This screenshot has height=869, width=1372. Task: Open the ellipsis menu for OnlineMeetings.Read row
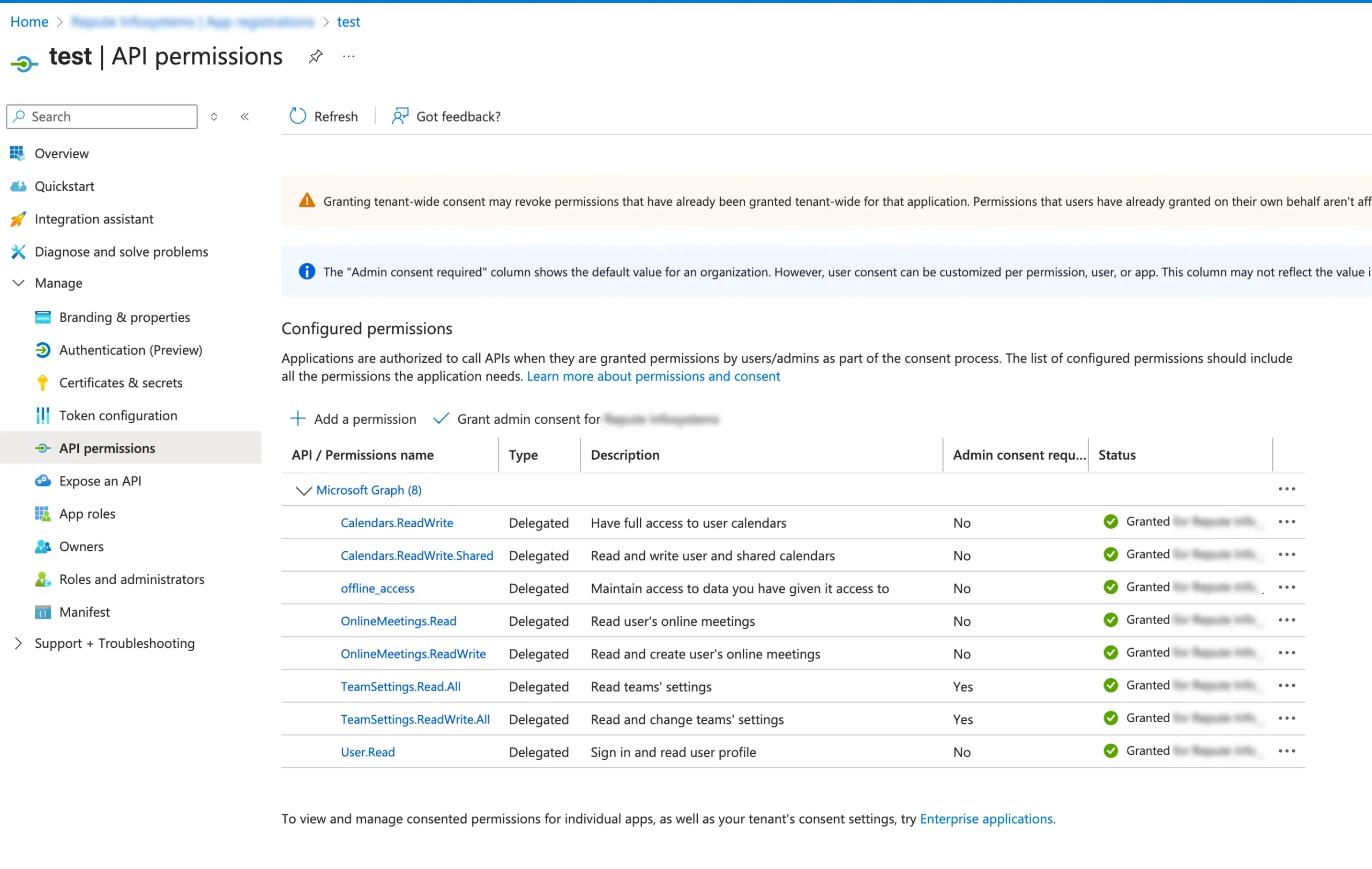coord(1287,620)
